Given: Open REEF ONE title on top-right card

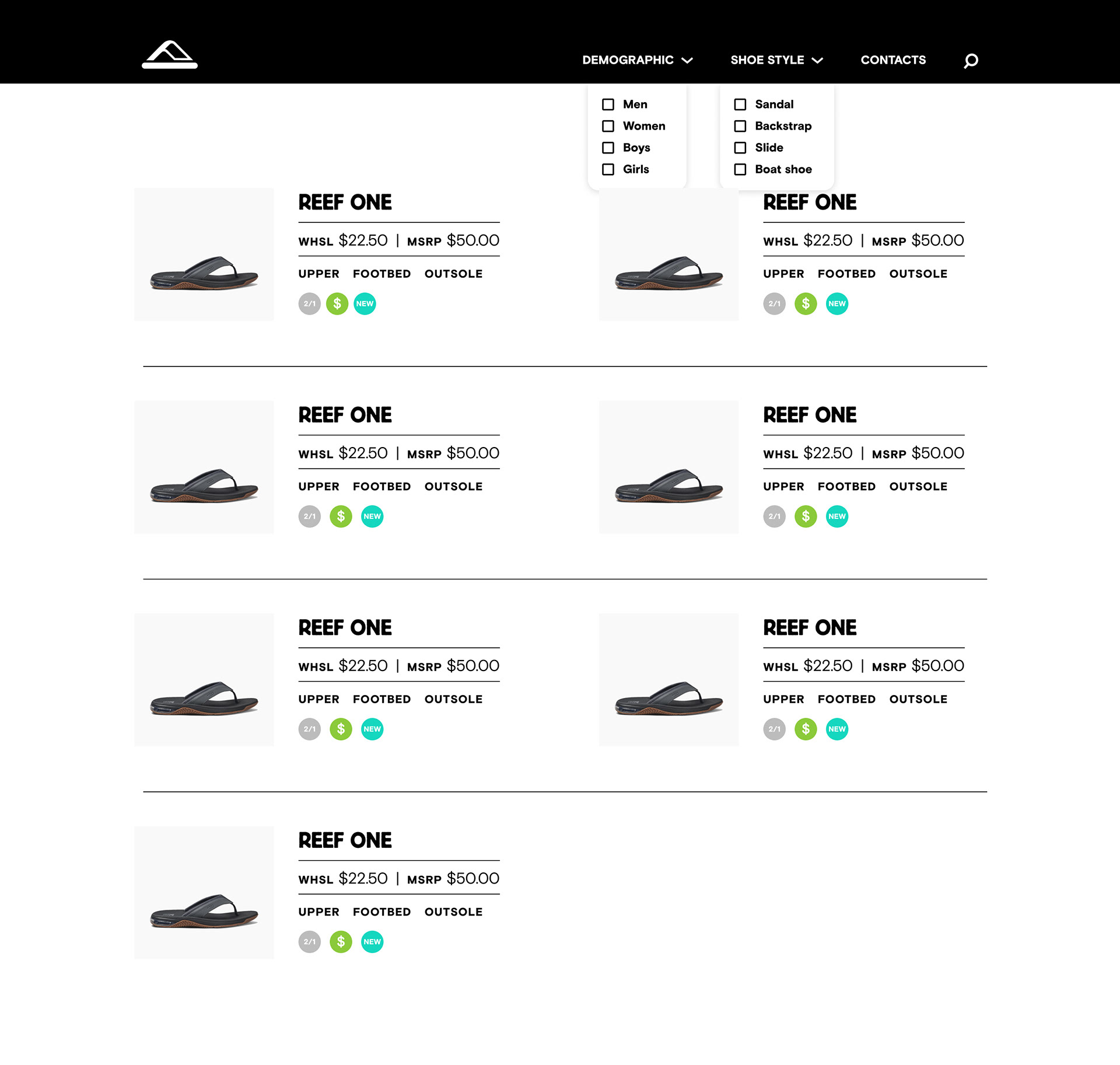Looking at the screenshot, I should point(810,202).
